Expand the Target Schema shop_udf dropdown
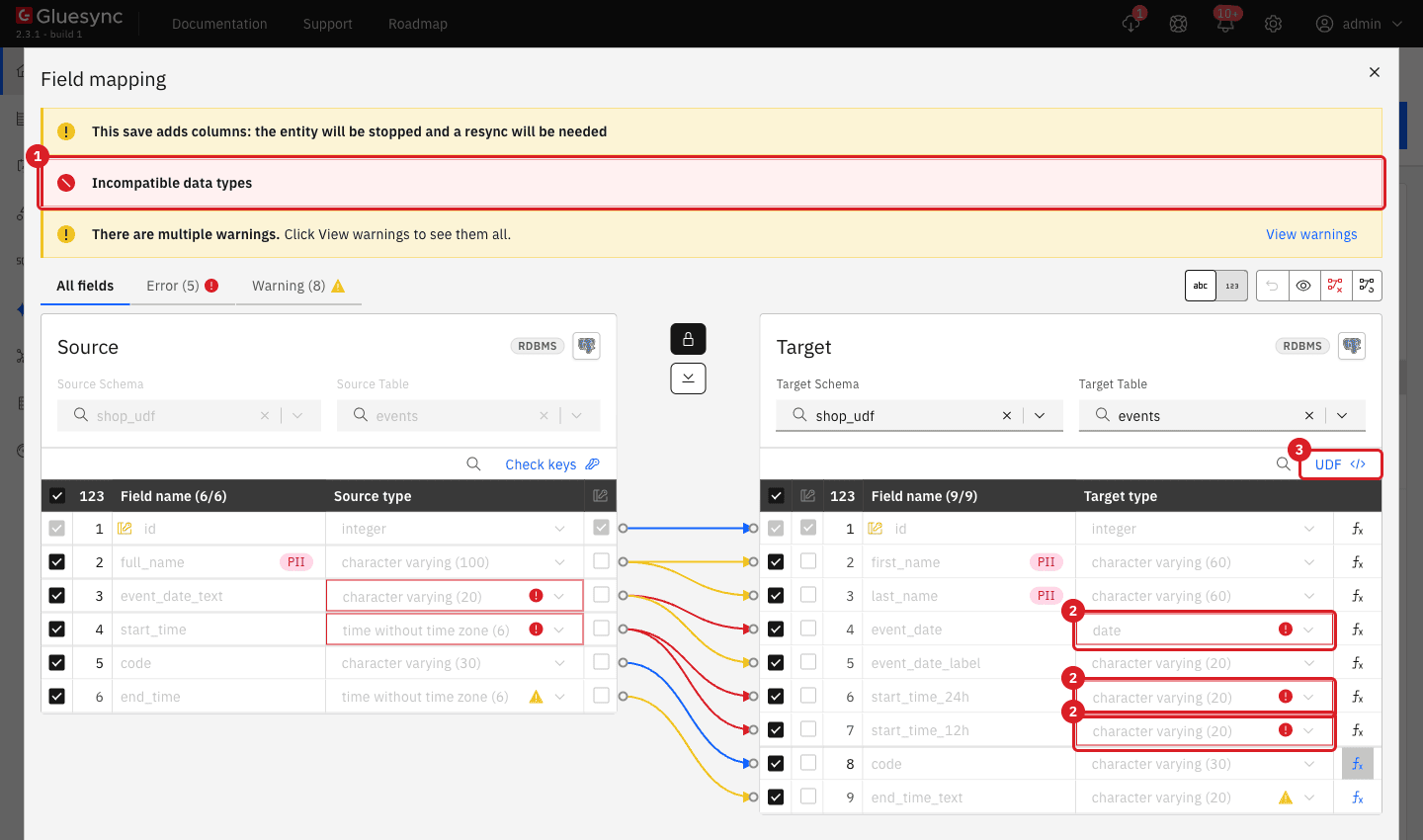1423x840 pixels. pyautogui.click(x=1040, y=416)
